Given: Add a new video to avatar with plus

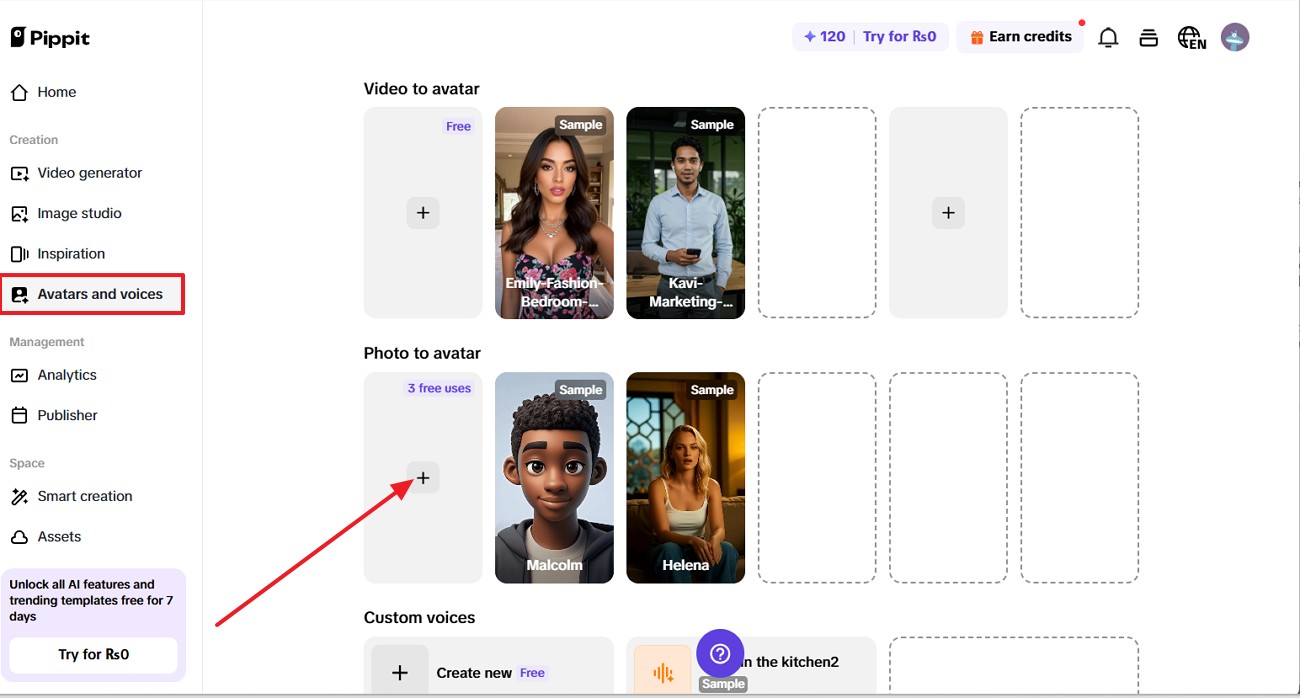Looking at the screenshot, I should point(423,213).
